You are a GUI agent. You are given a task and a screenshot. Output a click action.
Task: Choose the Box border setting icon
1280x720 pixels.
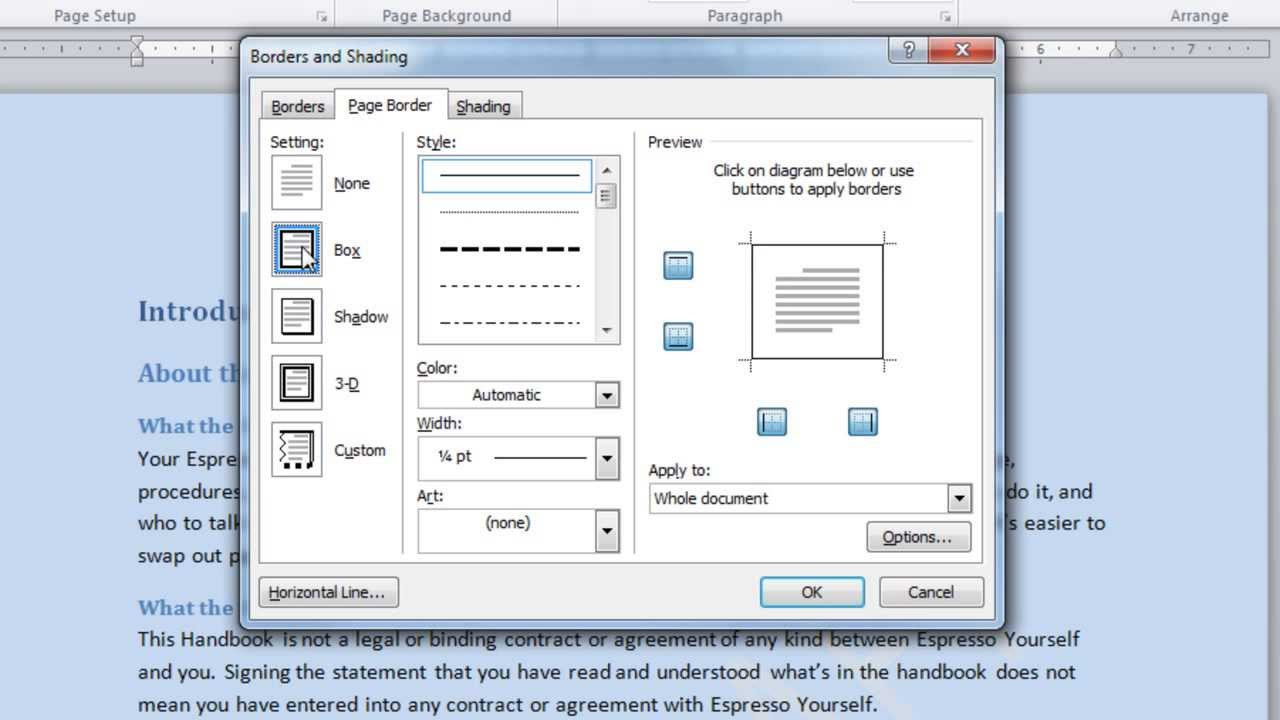click(x=297, y=250)
